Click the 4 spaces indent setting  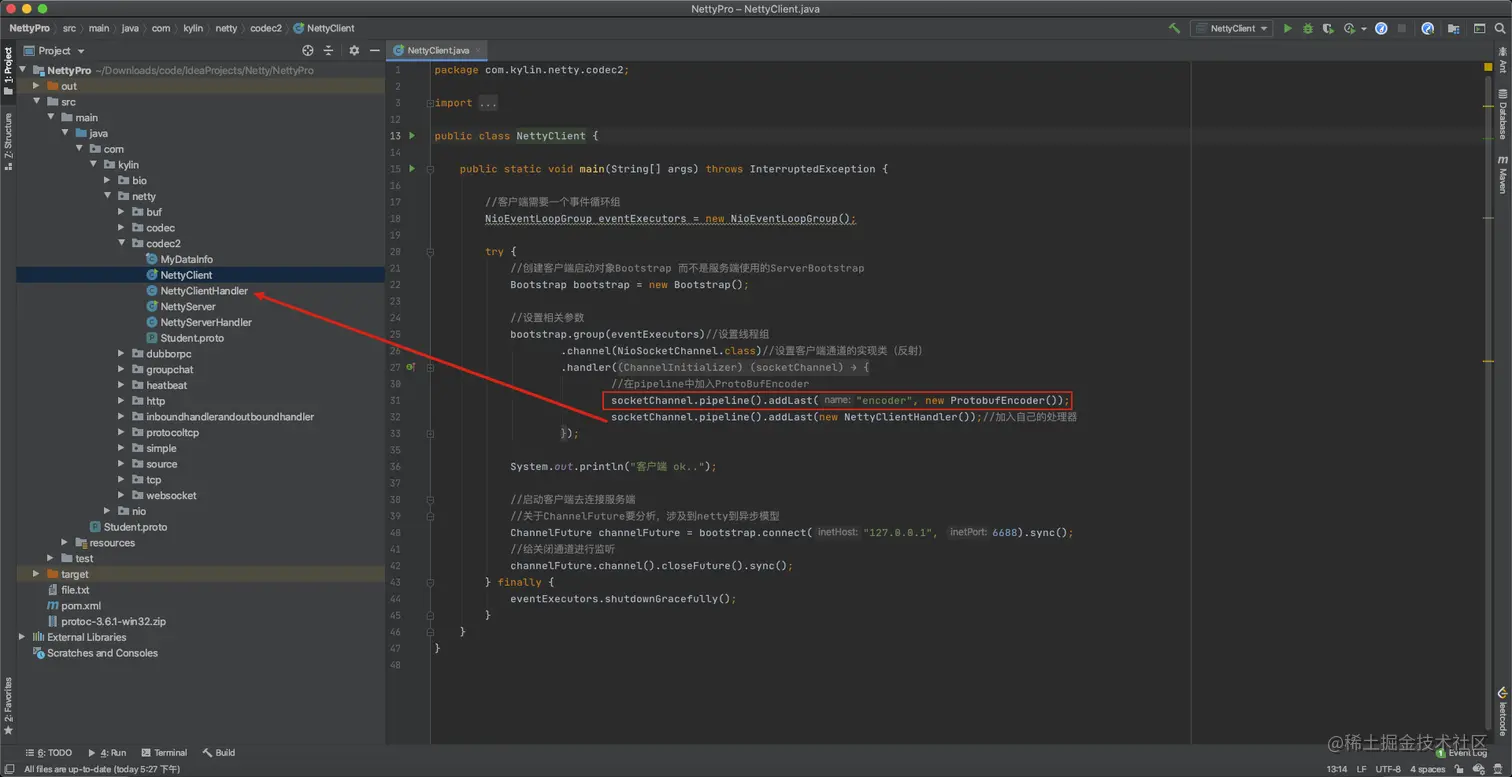[1427, 769]
